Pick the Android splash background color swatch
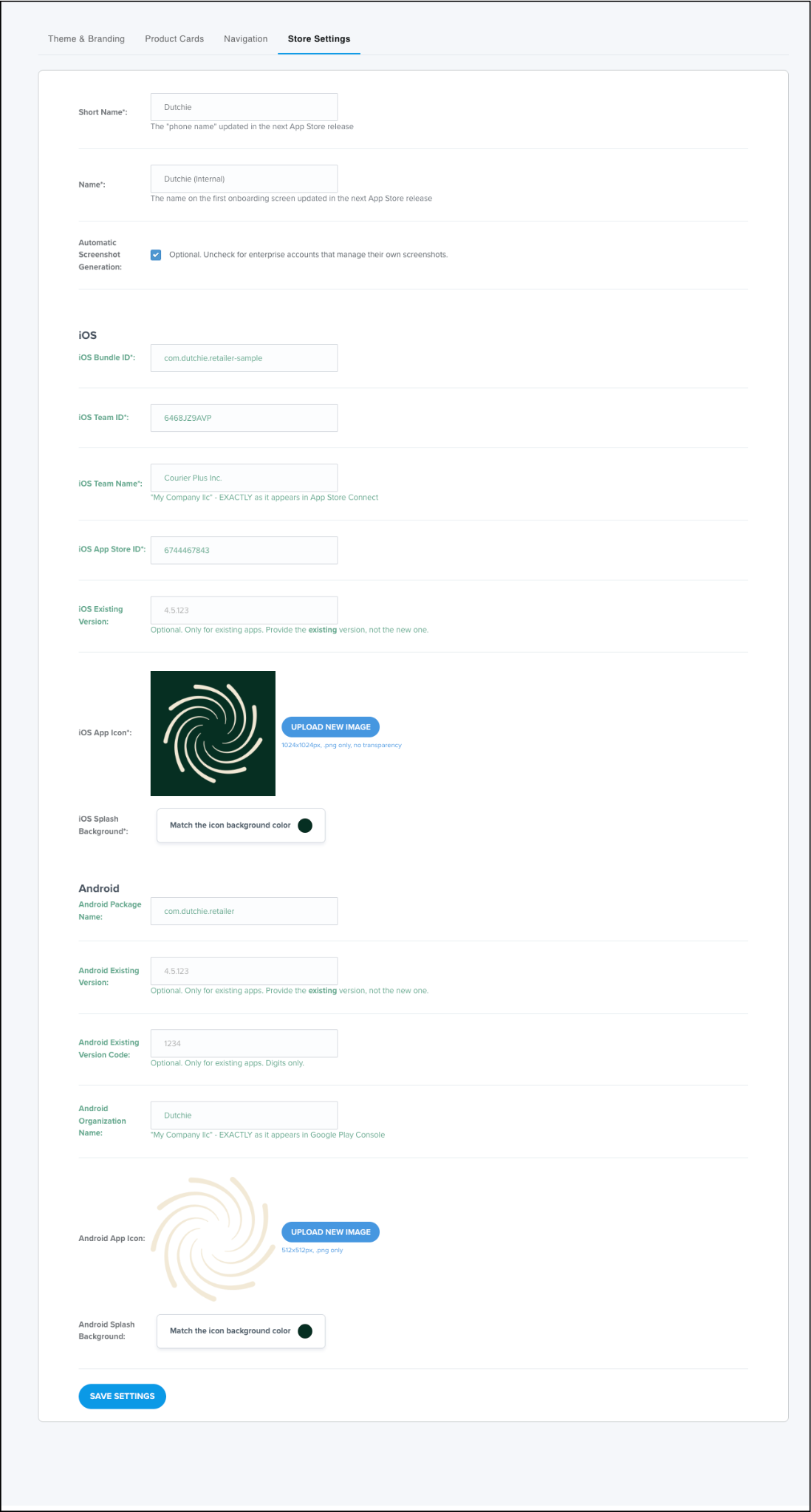The height and width of the screenshot is (1512, 811). (x=305, y=1331)
